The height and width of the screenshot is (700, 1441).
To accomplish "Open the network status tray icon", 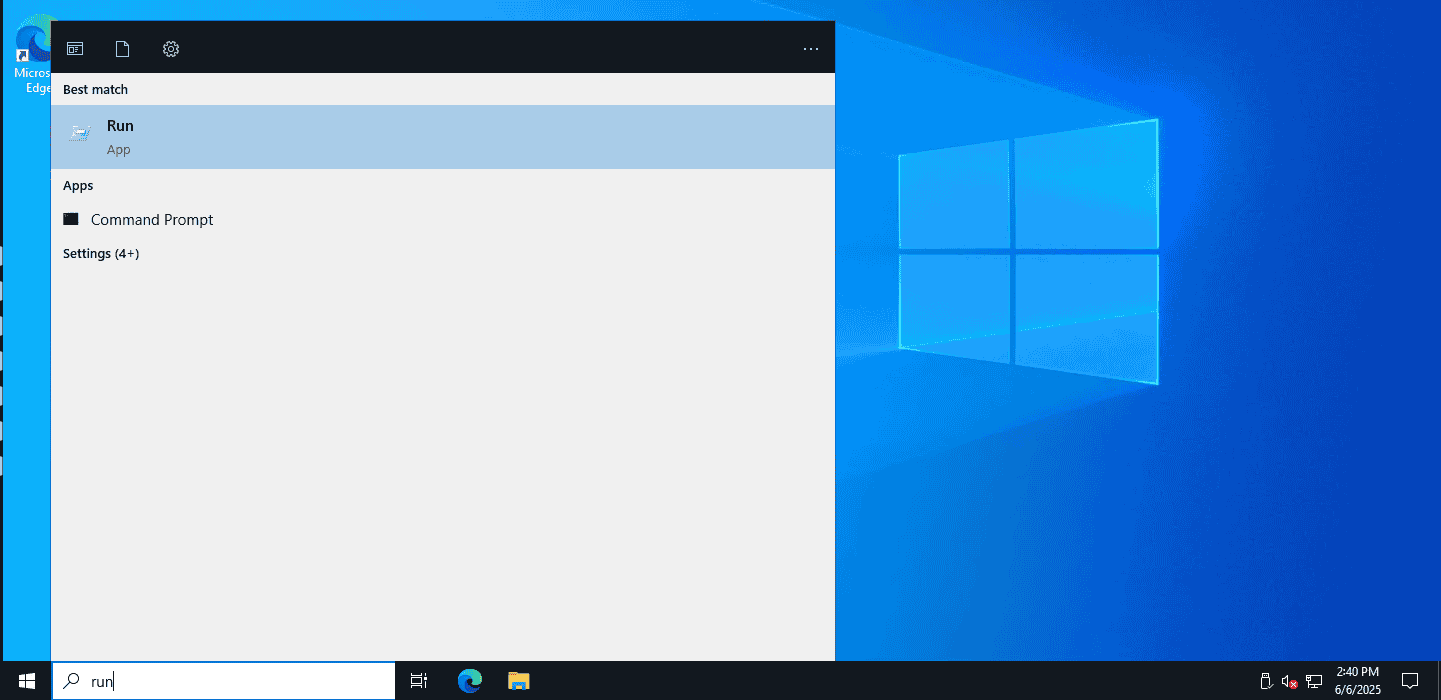I will 1314,682.
